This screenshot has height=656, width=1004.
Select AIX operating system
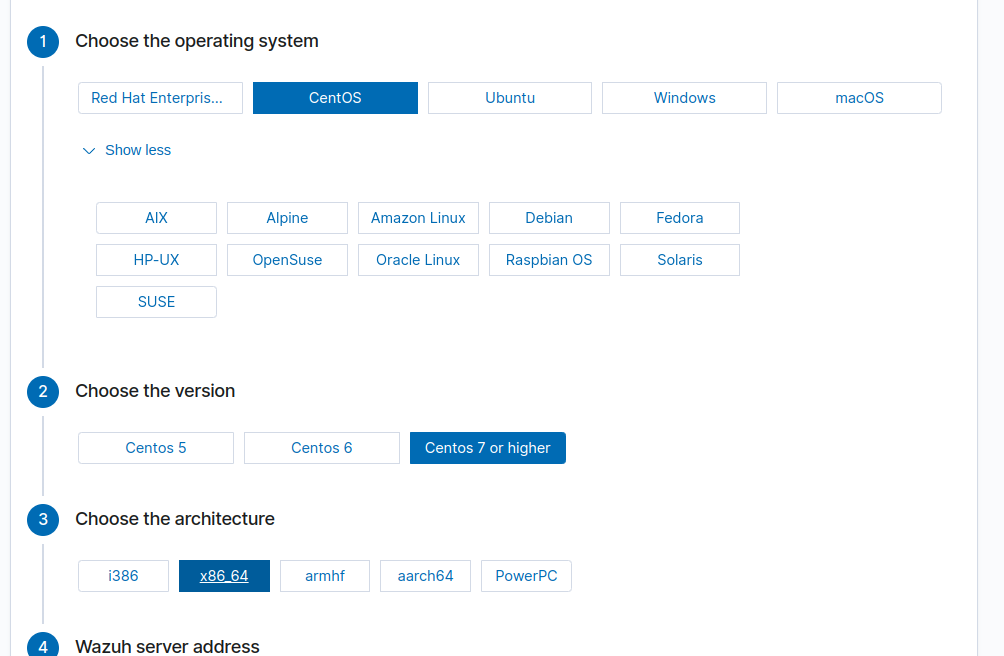click(x=156, y=218)
